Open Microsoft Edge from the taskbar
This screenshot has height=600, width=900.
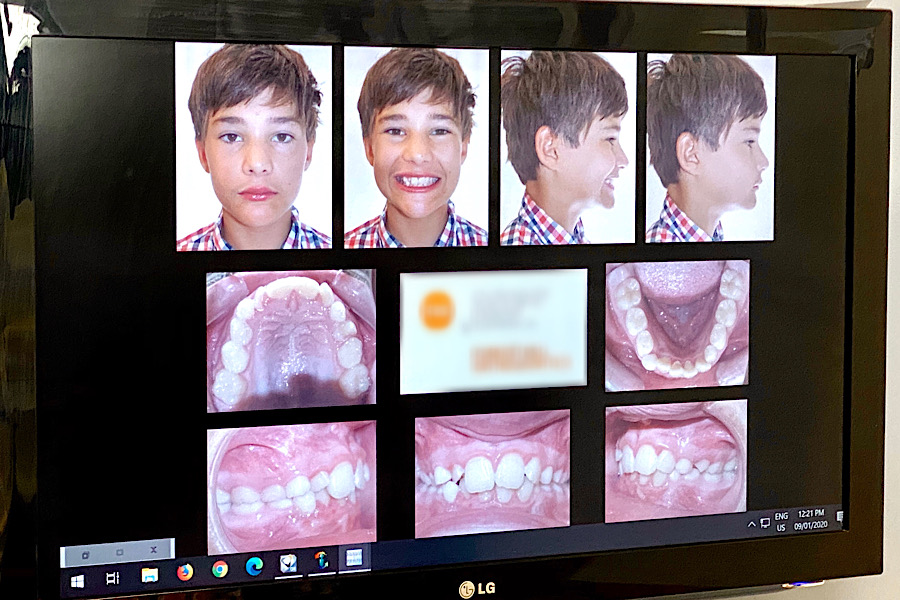point(254,566)
